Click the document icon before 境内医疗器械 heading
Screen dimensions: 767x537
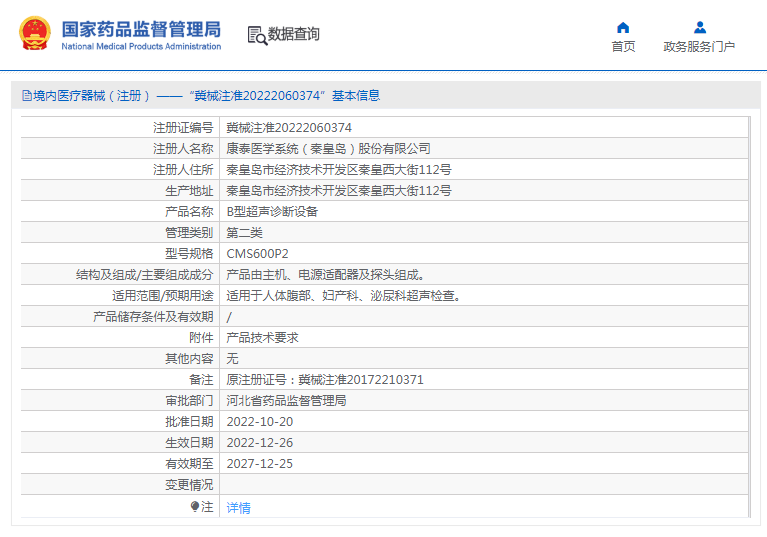click(x=26, y=96)
